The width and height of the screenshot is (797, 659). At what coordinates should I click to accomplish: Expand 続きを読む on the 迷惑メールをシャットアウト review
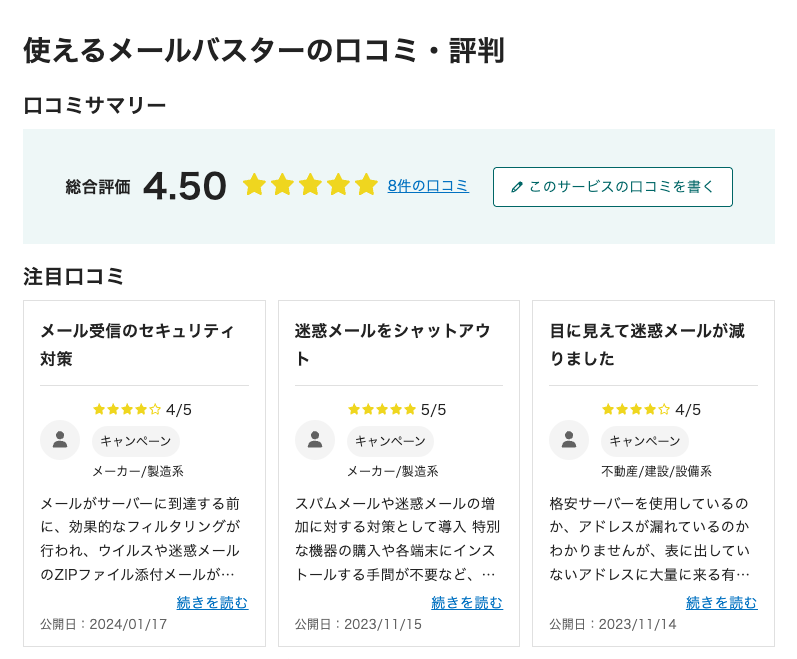pos(467,602)
